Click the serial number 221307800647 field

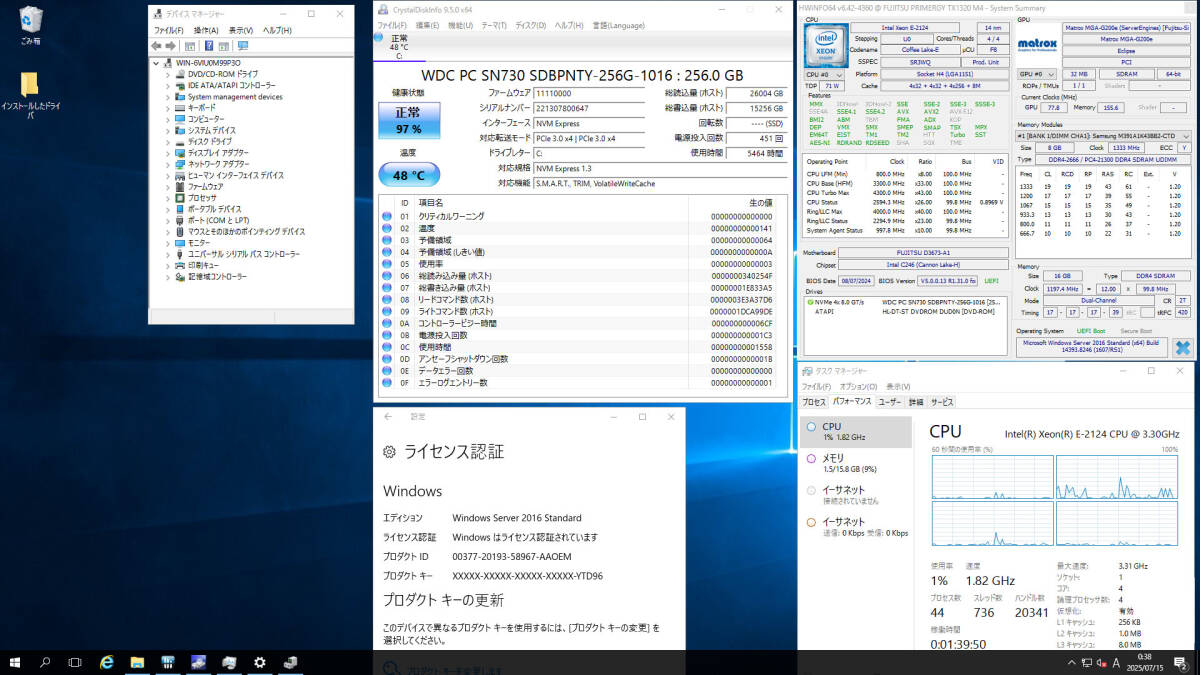pyautogui.click(x=588, y=107)
